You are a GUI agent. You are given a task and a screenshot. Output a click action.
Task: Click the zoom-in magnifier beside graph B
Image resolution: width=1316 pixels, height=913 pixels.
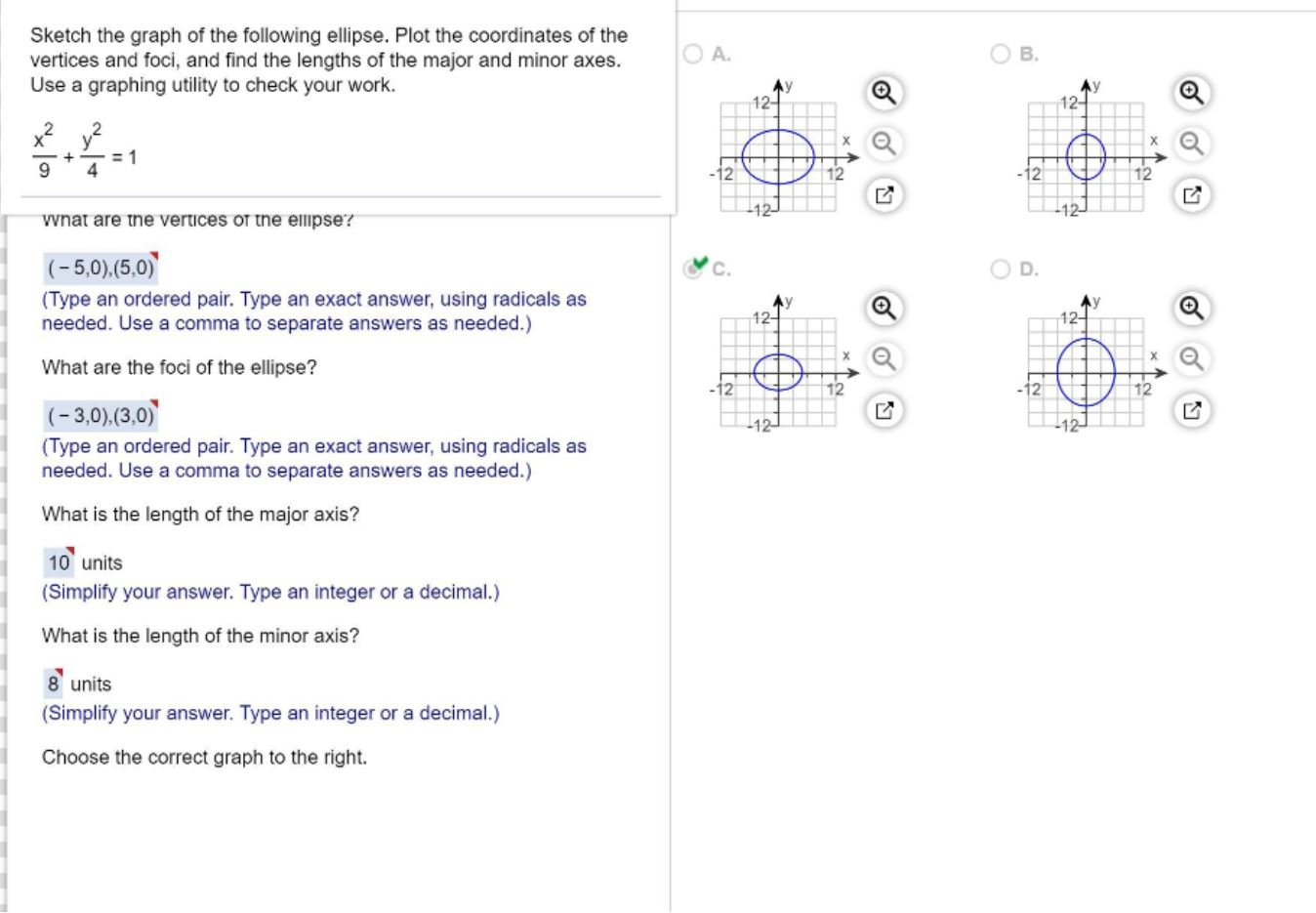pos(1190,93)
